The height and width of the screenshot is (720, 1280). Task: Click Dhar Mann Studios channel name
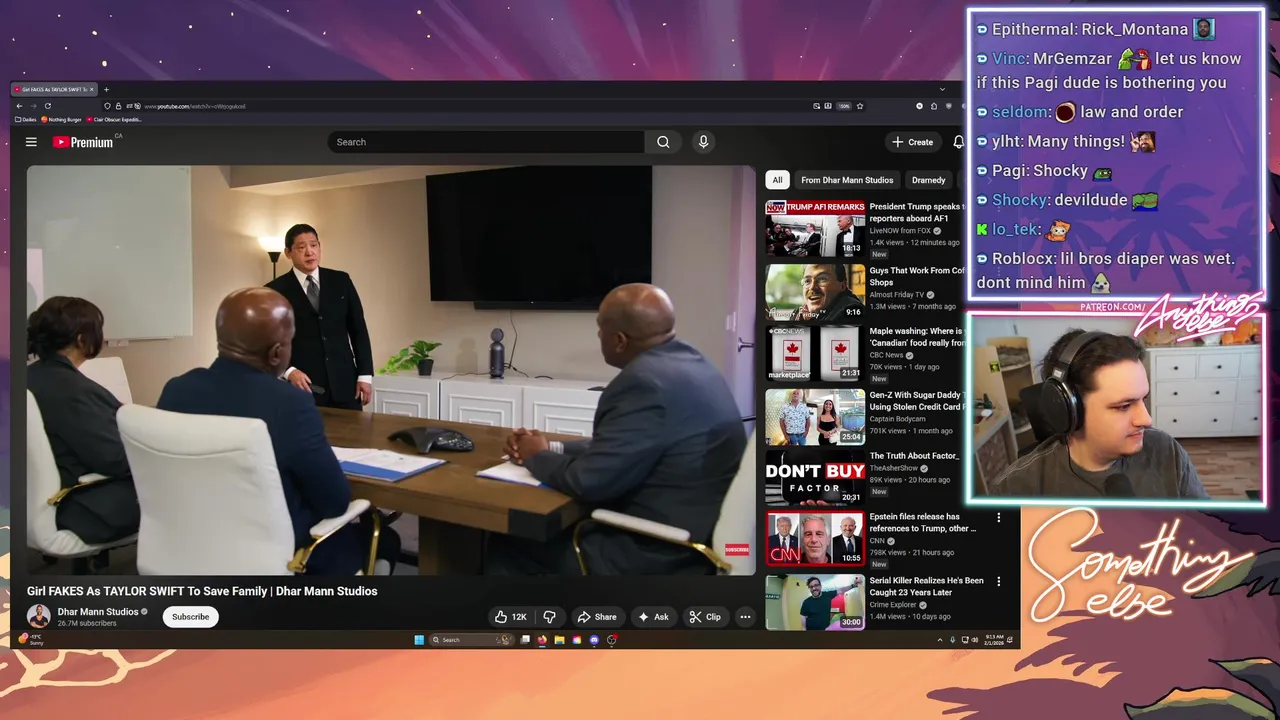(x=98, y=612)
